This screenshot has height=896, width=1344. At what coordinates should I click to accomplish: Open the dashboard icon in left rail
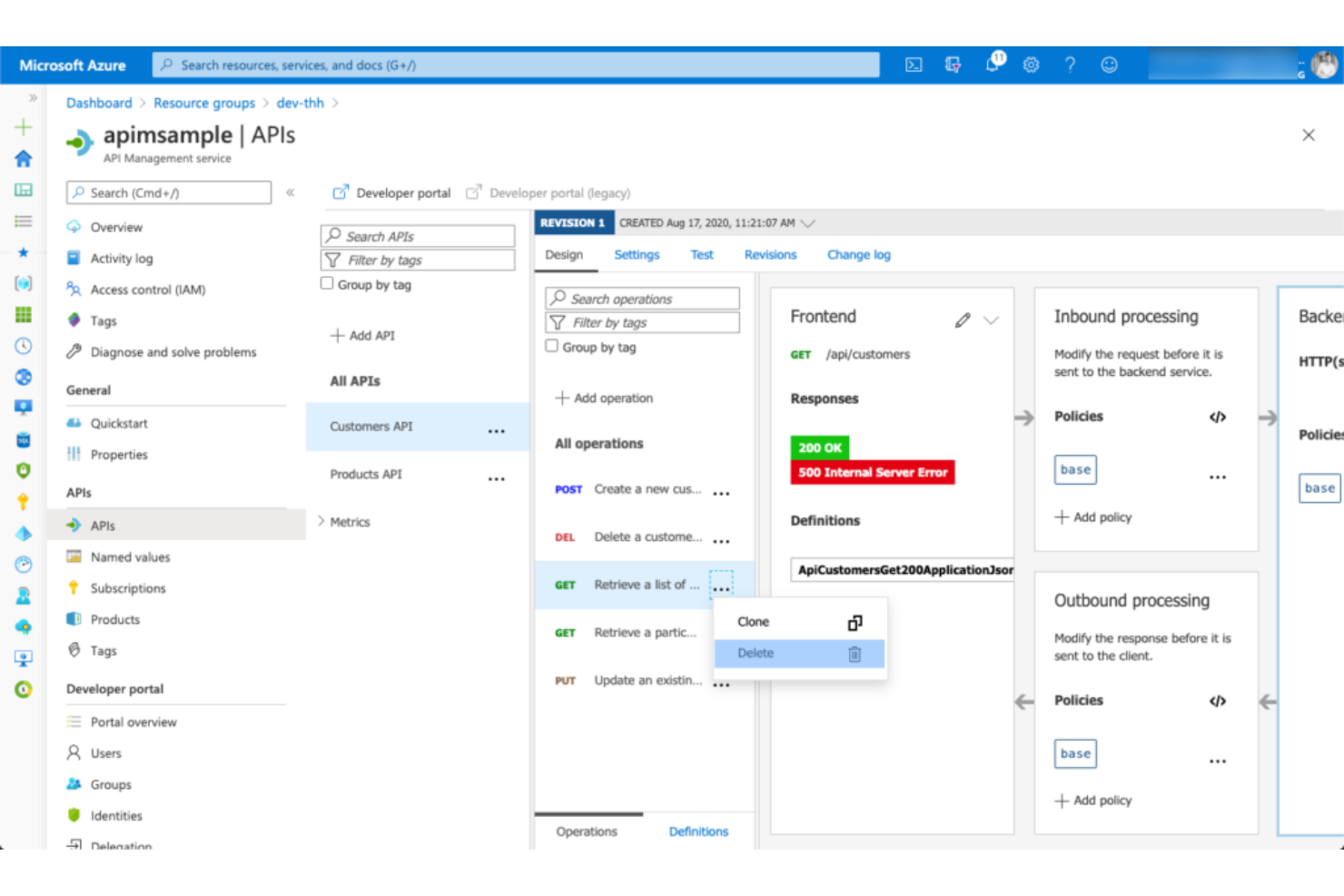coord(24,190)
